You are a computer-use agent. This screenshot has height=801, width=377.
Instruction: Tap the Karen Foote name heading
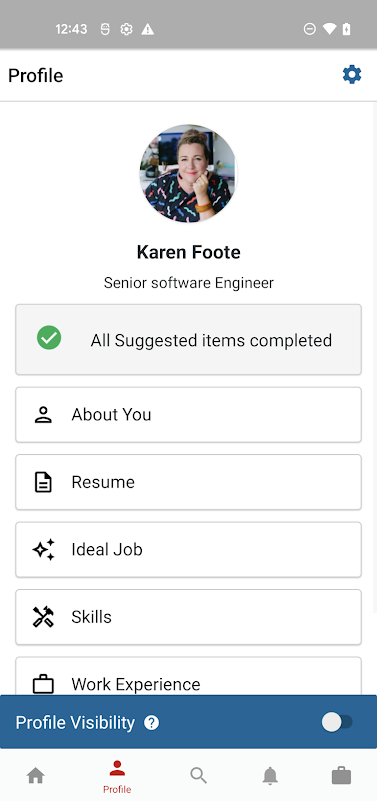tap(188, 252)
